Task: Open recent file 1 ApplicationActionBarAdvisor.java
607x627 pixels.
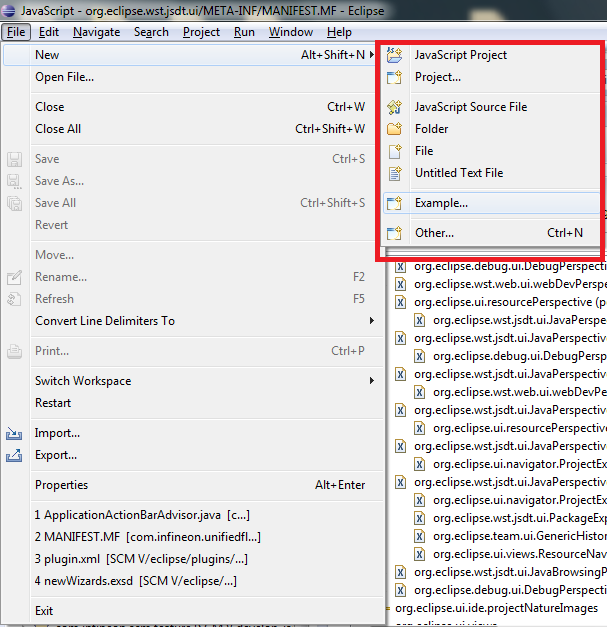Action: tap(192, 515)
